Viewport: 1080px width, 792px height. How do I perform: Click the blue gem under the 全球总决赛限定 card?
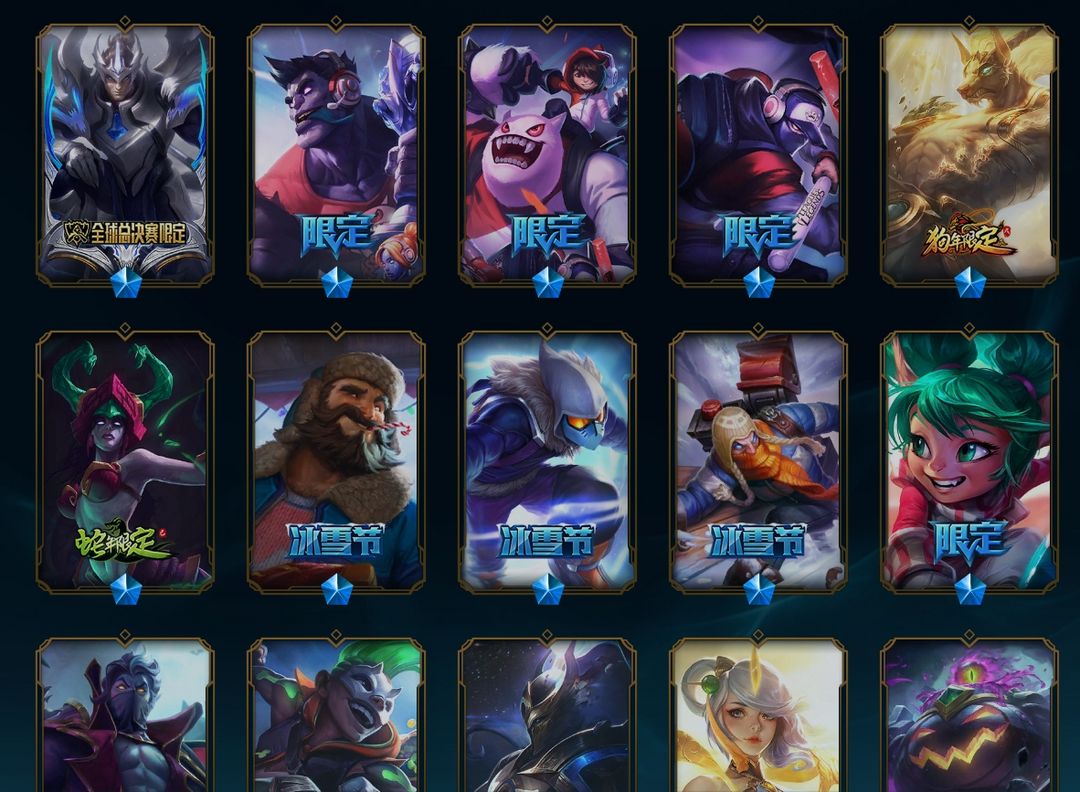tap(126, 282)
